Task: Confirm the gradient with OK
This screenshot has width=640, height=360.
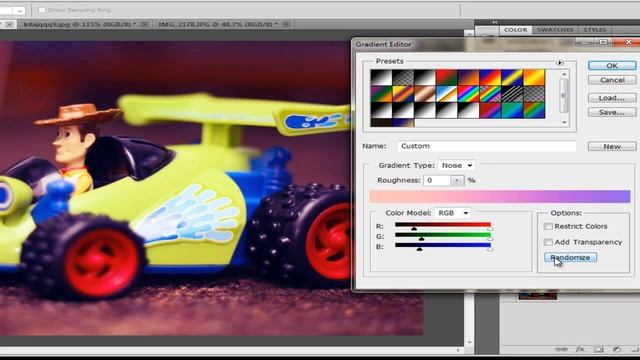Action: click(612, 65)
